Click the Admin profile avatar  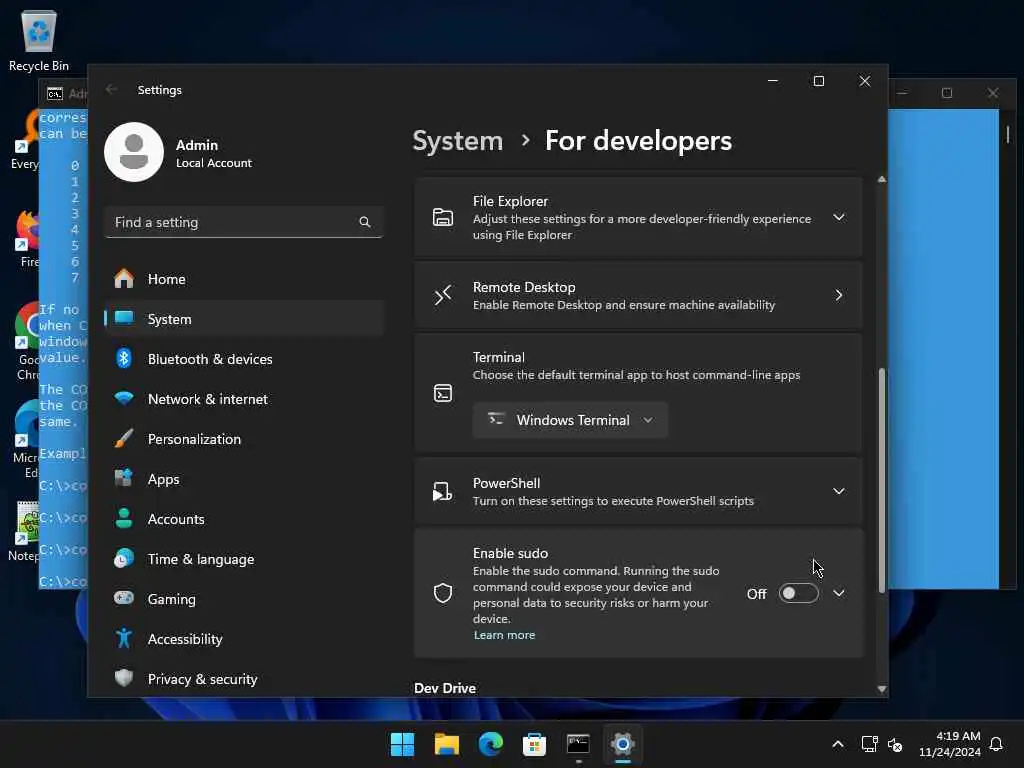tap(134, 152)
